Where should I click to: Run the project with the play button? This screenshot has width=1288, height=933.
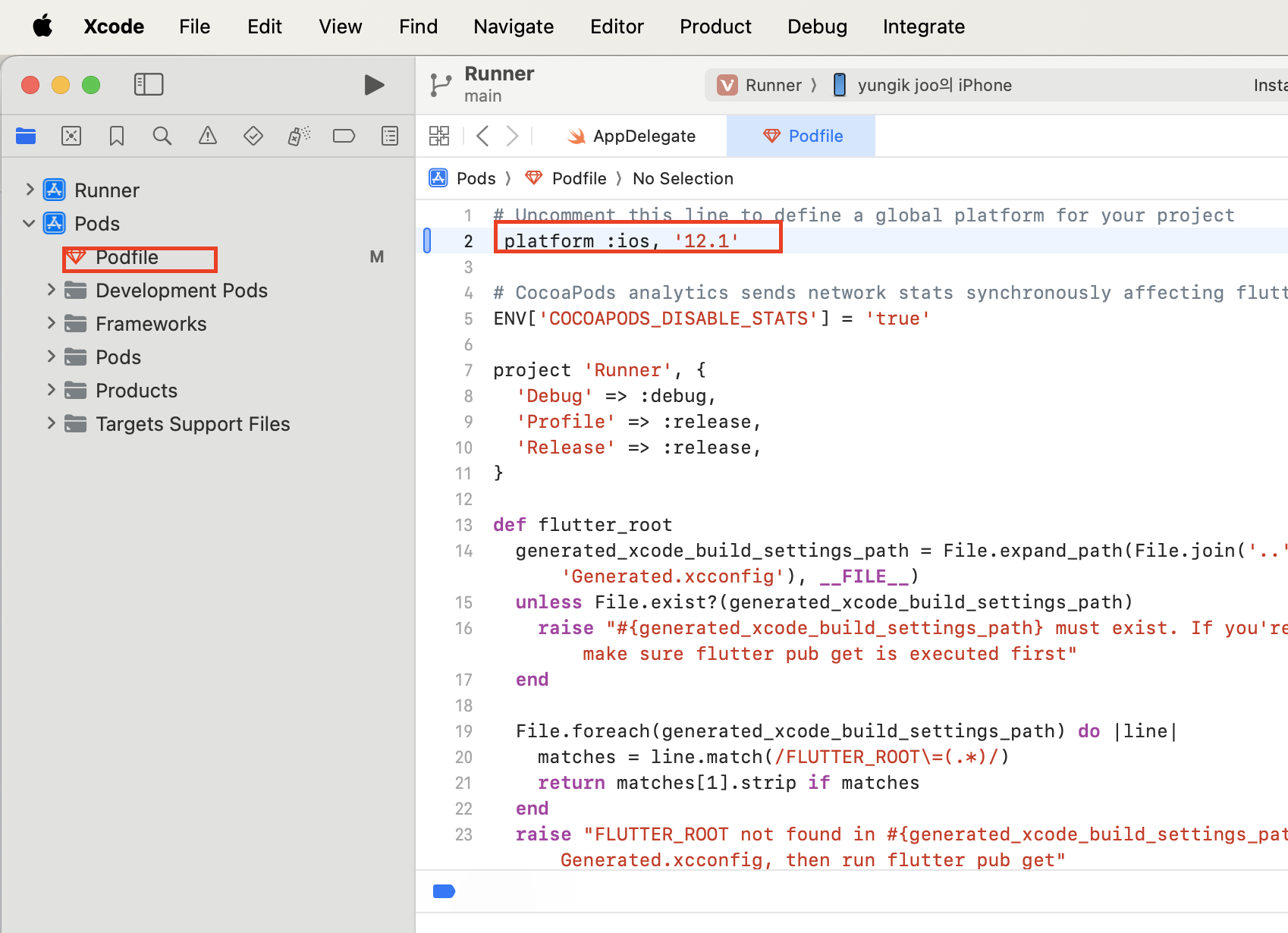click(x=374, y=85)
